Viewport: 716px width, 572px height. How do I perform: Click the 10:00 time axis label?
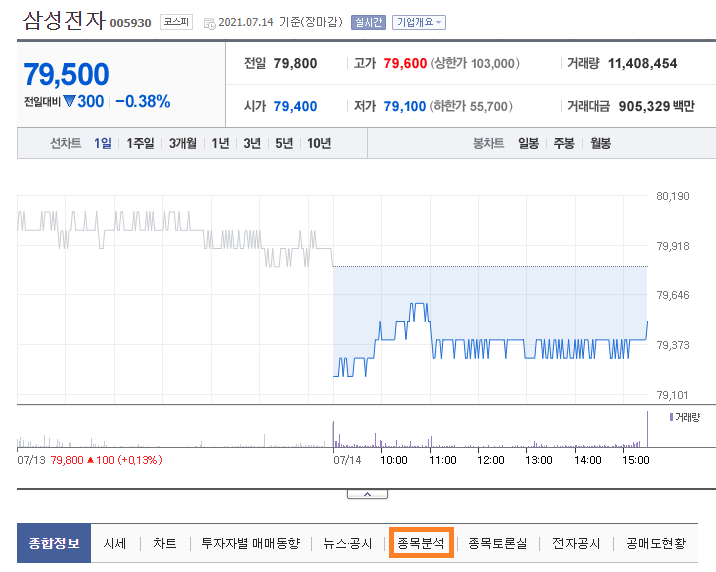394,460
